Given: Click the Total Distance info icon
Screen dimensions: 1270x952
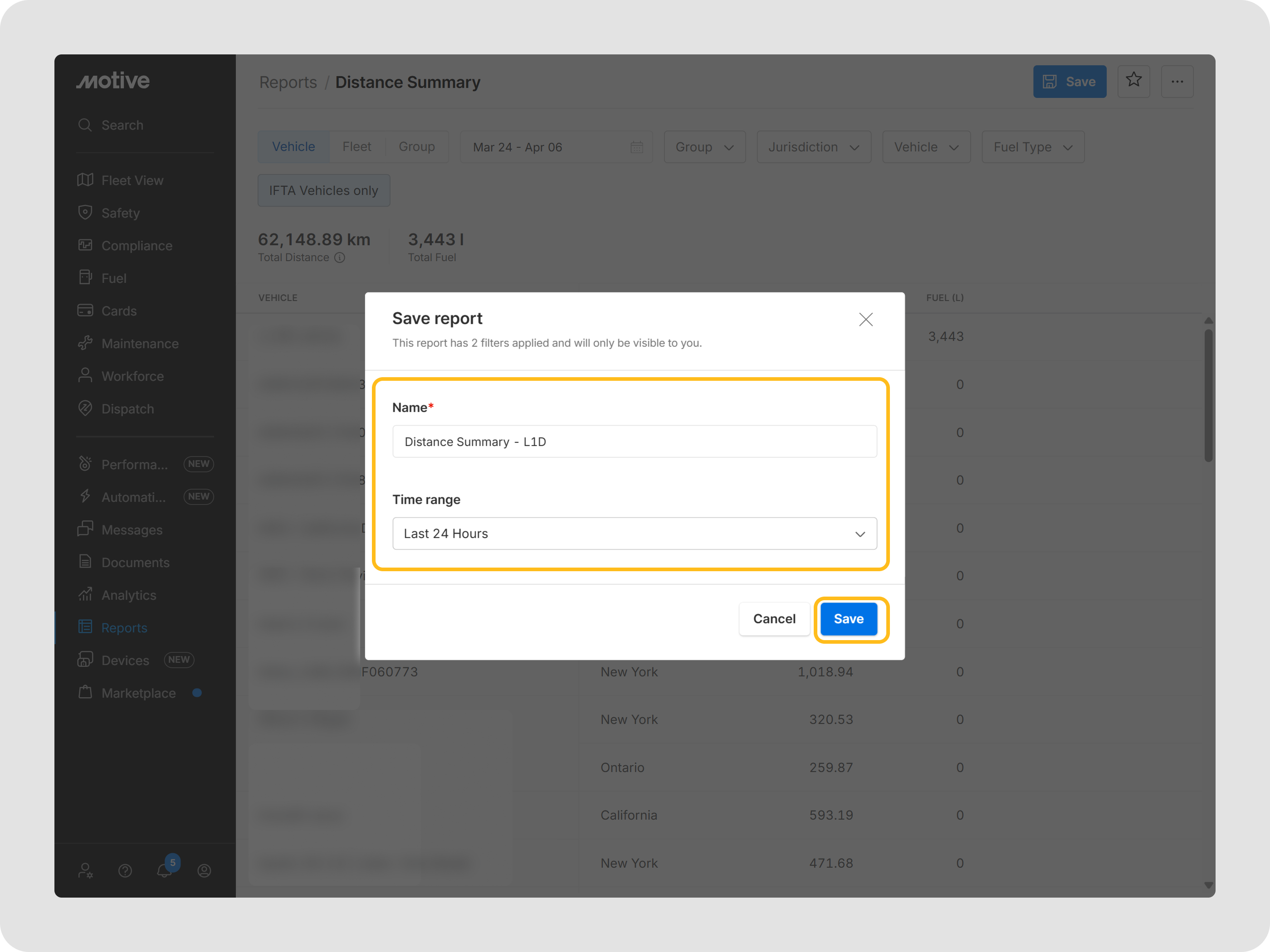Looking at the screenshot, I should click(x=340, y=257).
